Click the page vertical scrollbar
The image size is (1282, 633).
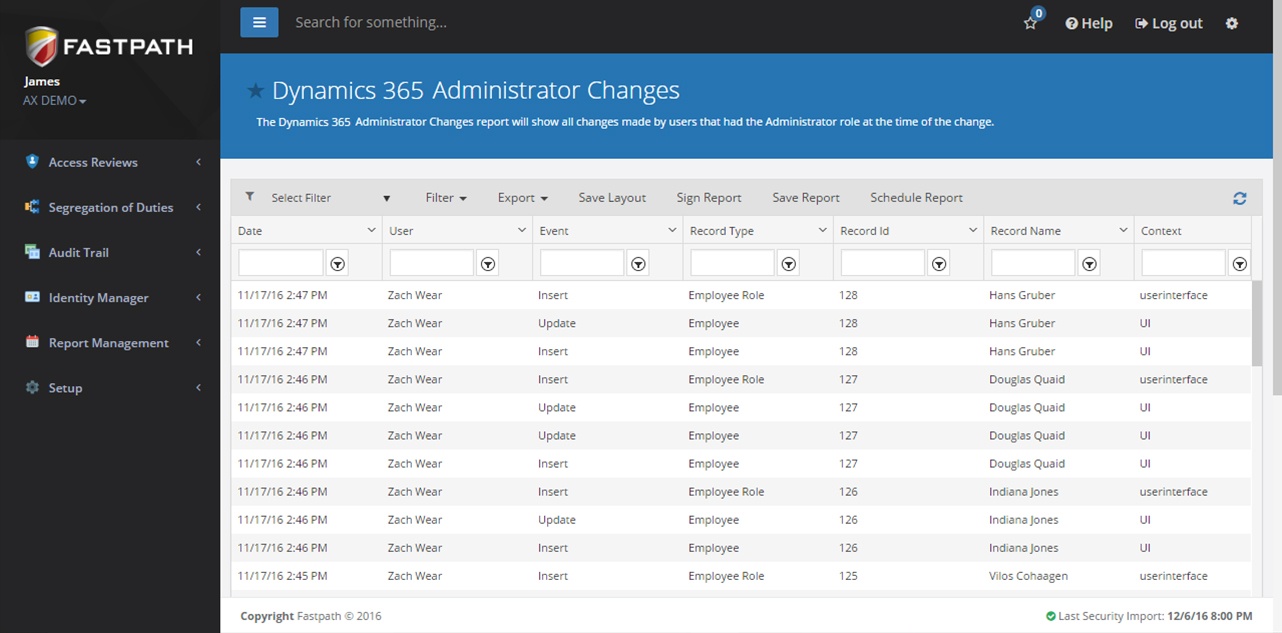click(1277, 200)
